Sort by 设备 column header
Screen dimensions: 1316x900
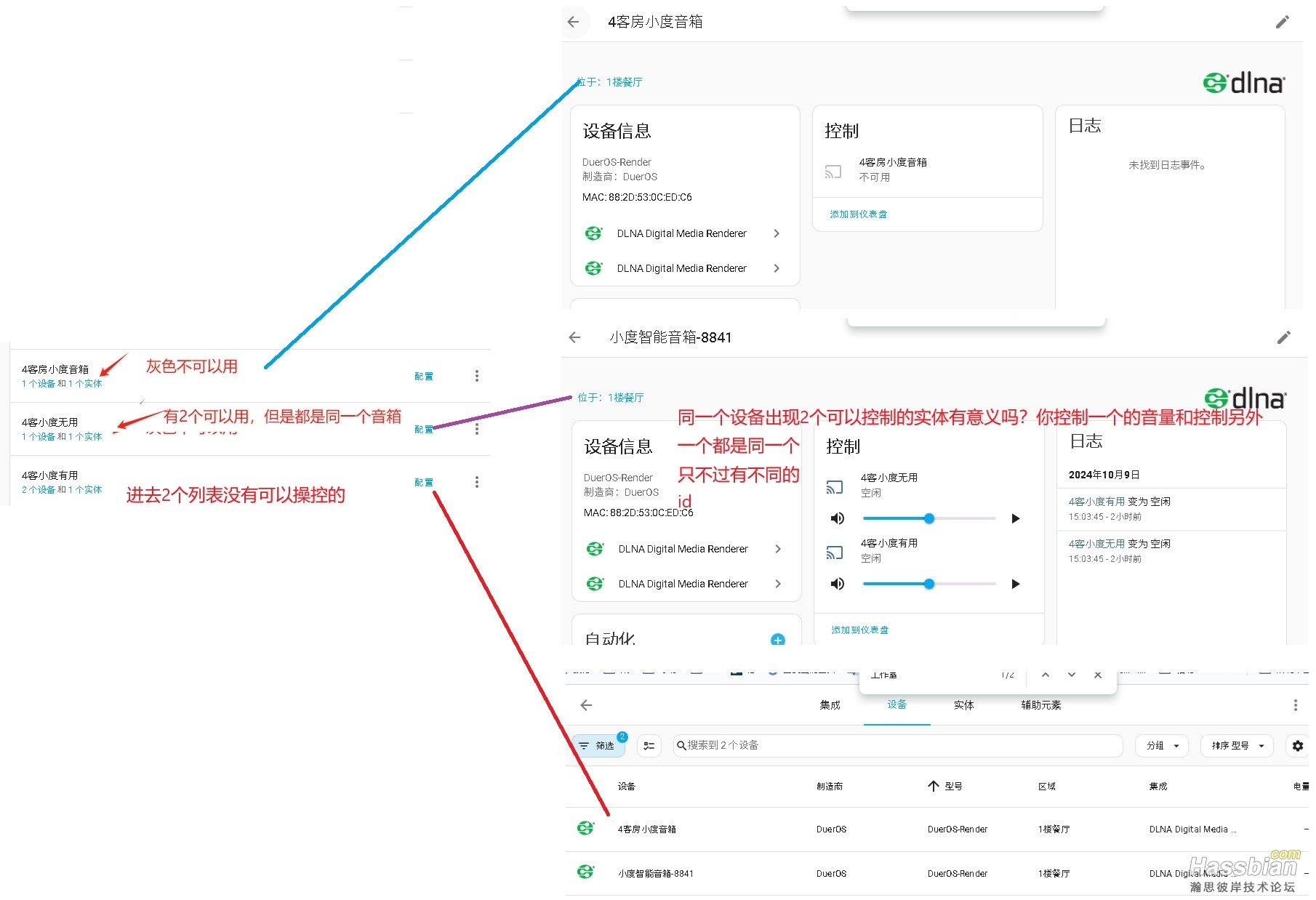[x=627, y=787]
